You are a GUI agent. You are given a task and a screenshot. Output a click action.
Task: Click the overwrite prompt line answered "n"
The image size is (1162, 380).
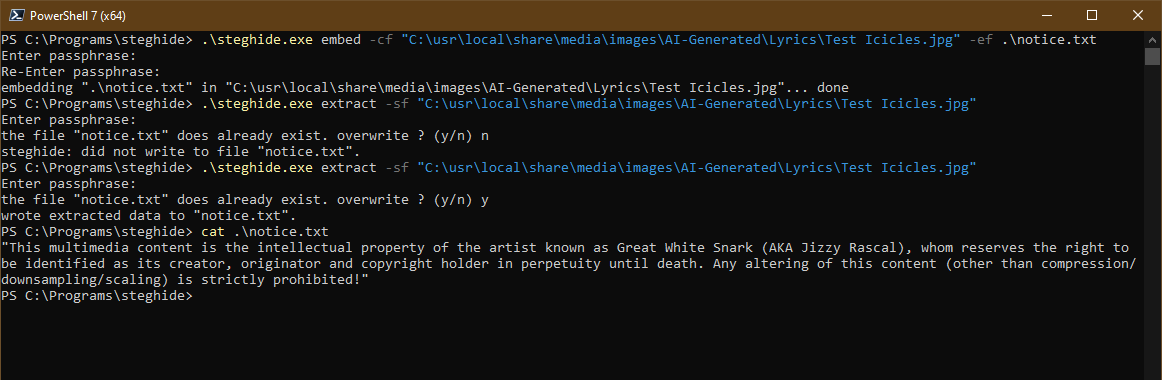(x=245, y=136)
